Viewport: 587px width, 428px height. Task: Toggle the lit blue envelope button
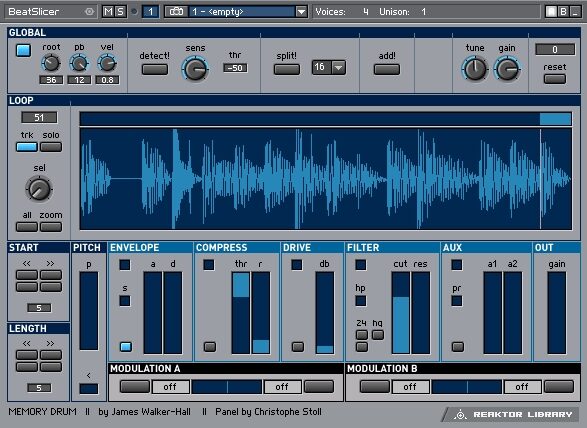point(126,347)
